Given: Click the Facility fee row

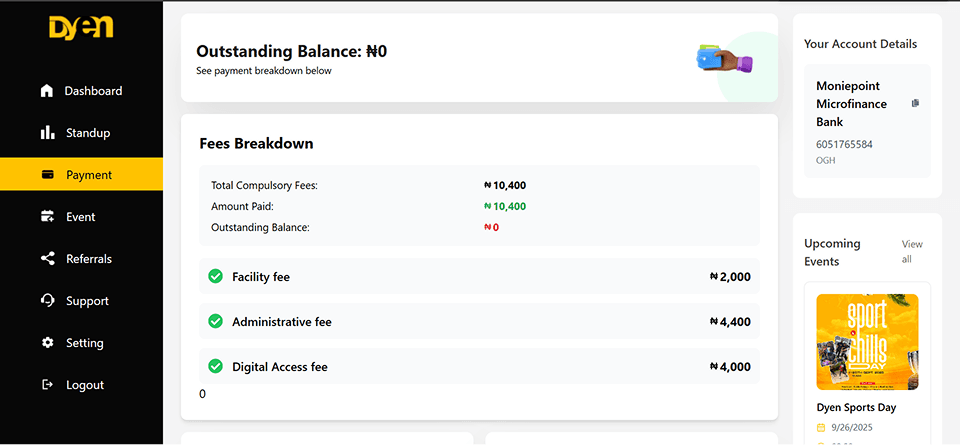Looking at the screenshot, I should click(479, 277).
